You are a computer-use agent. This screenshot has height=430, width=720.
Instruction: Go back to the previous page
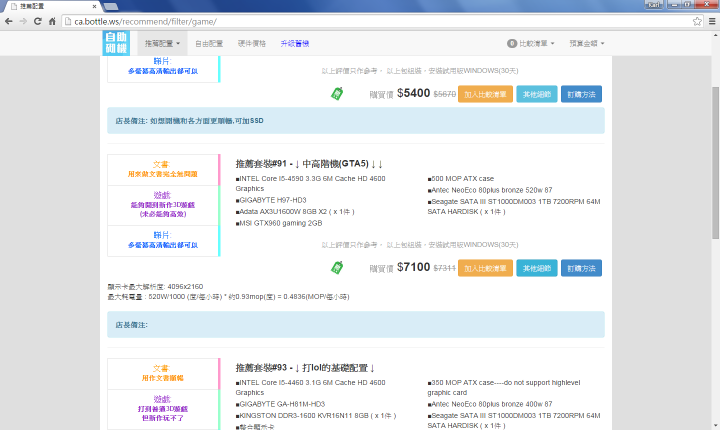pyautogui.click(x=9, y=21)
